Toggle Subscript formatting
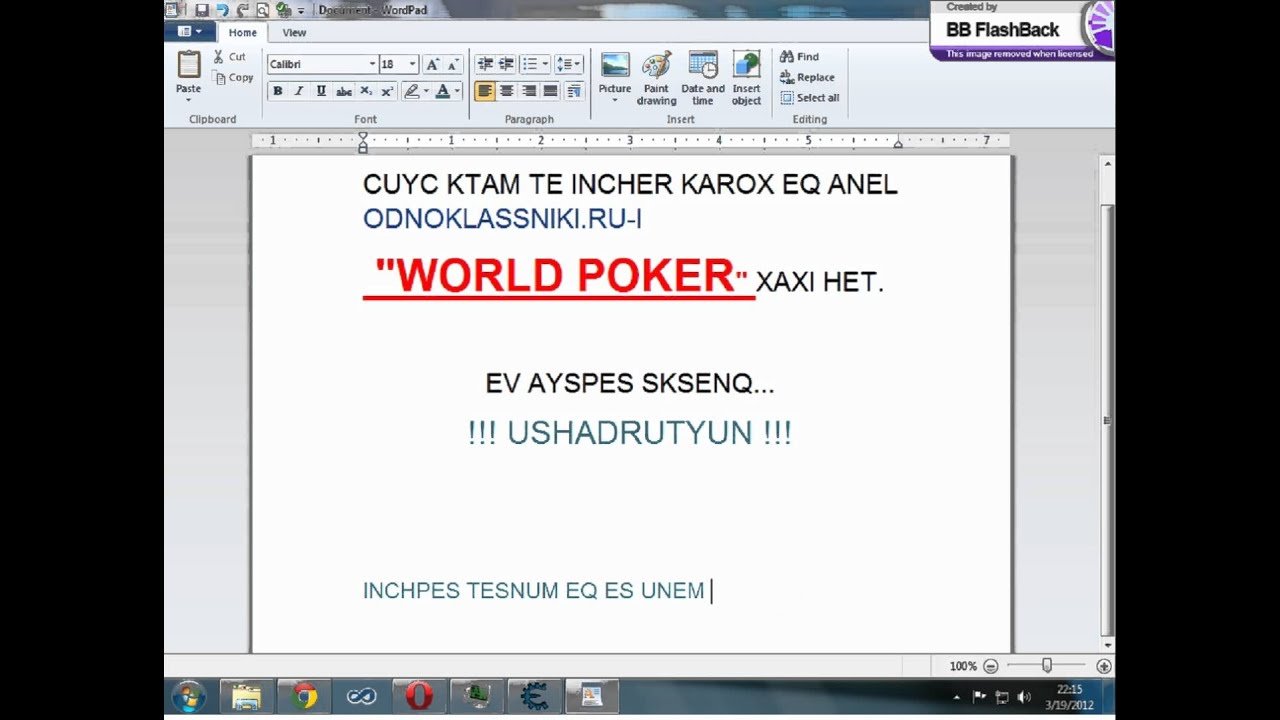1280x720 pixels. (x=366, y=91)
